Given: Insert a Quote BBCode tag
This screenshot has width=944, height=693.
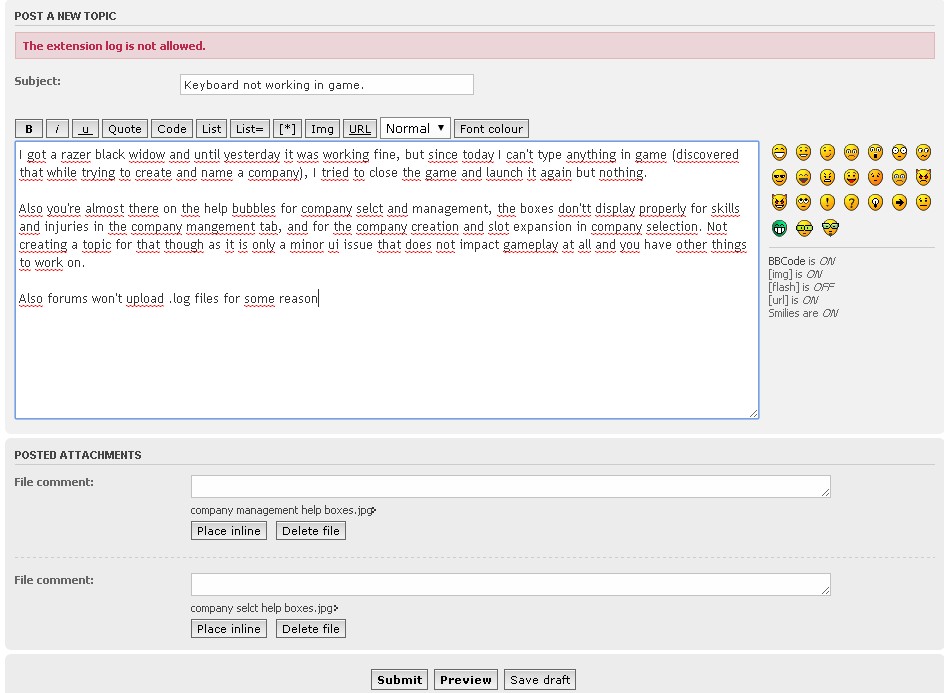Looking at the screenshot, I should click(x=125, y=129).
